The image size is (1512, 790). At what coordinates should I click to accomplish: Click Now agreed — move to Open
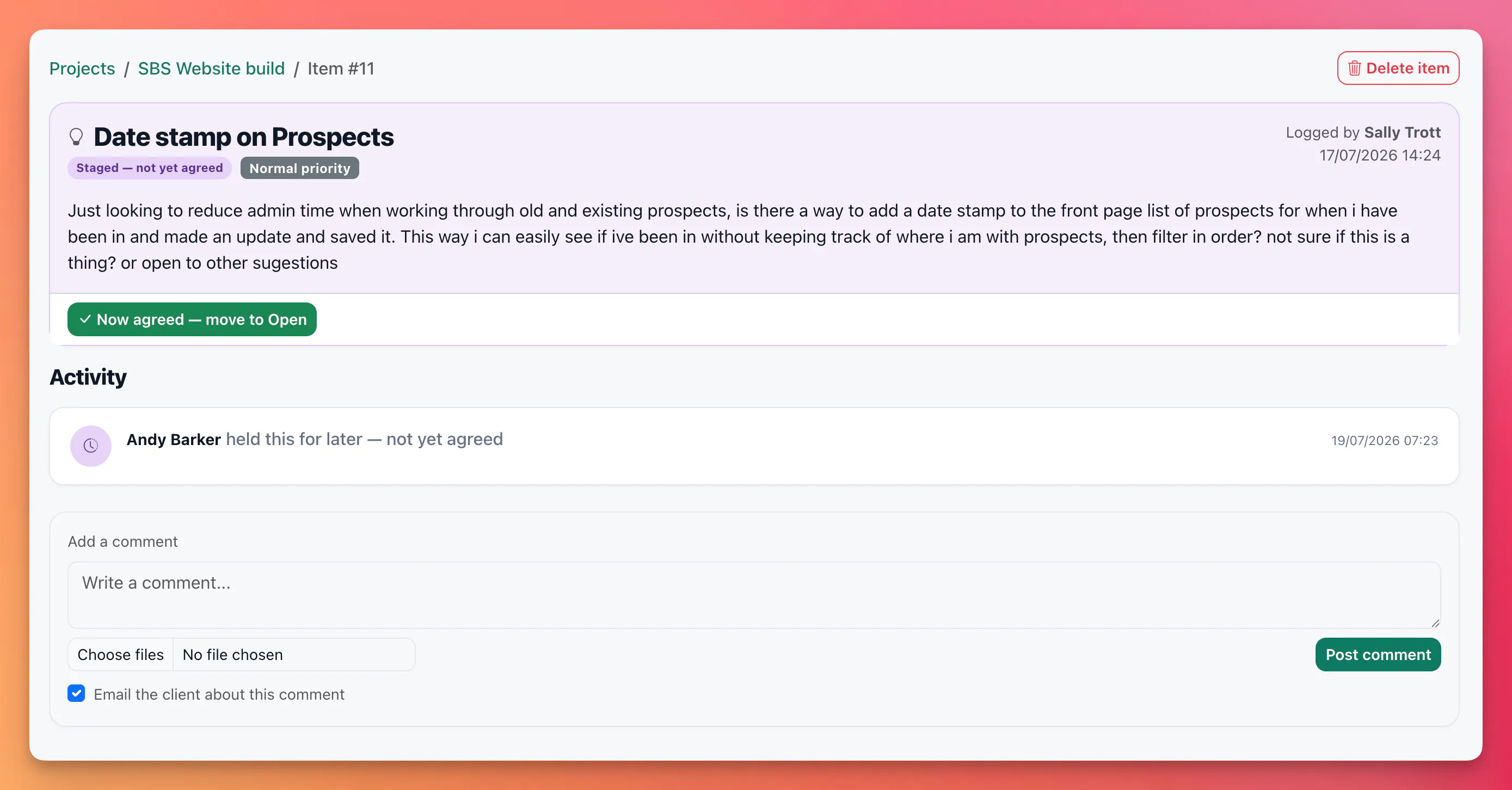[192, 319]
